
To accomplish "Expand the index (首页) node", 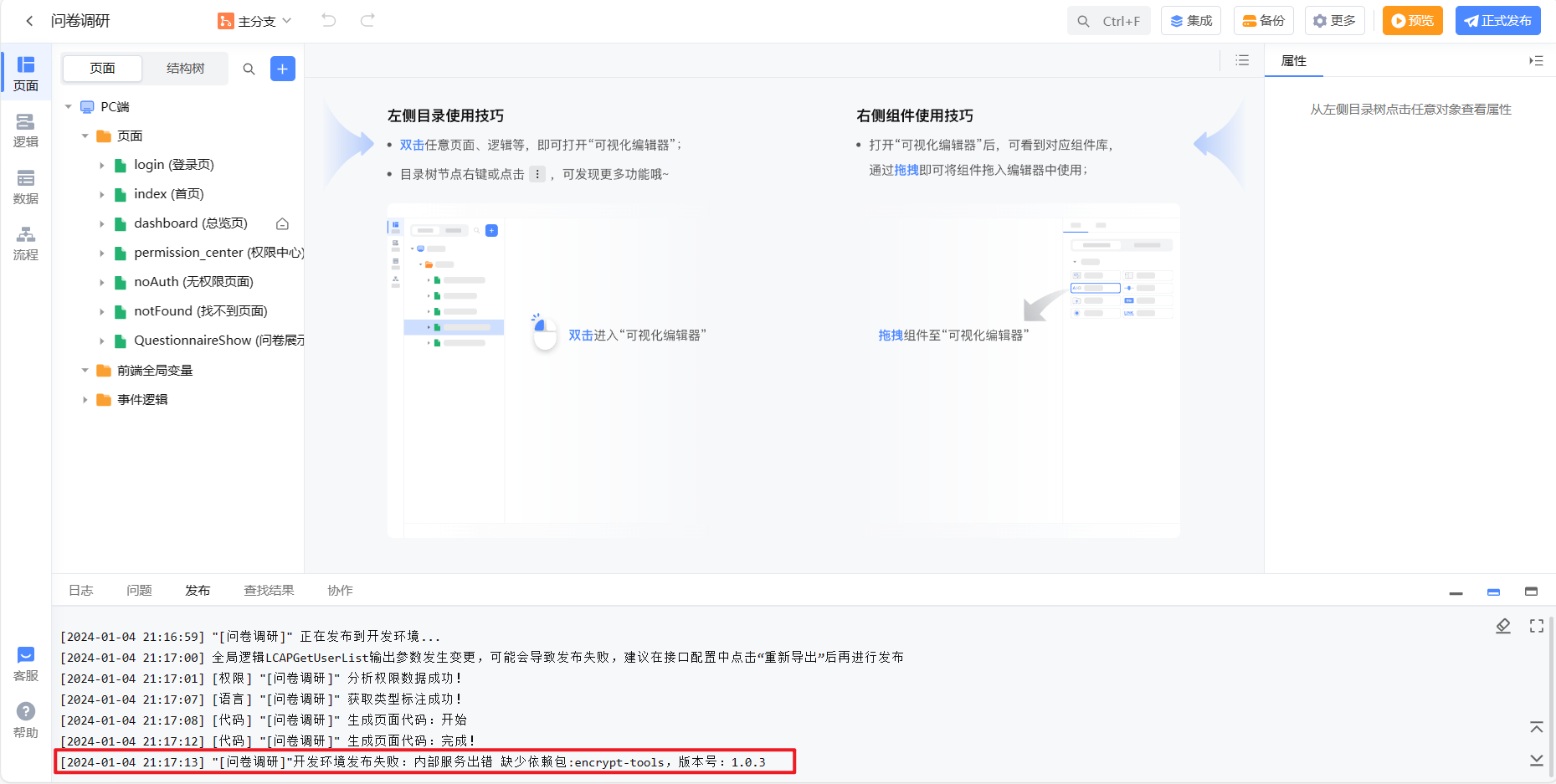I will pos(102,195).
